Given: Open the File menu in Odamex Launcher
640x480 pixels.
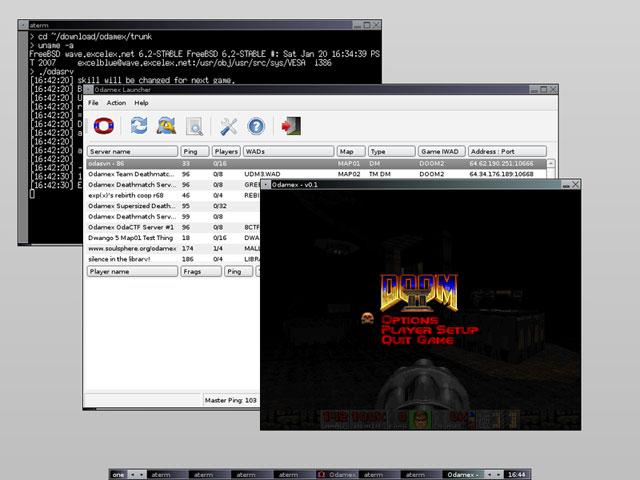Looking at the screenshot, I should (93, 103).
